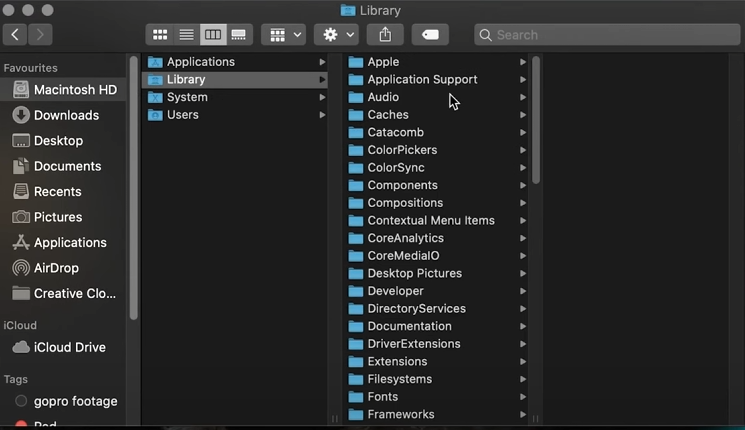Expand the Developer folder arrow
745x430 pixels.
point(523,291)
